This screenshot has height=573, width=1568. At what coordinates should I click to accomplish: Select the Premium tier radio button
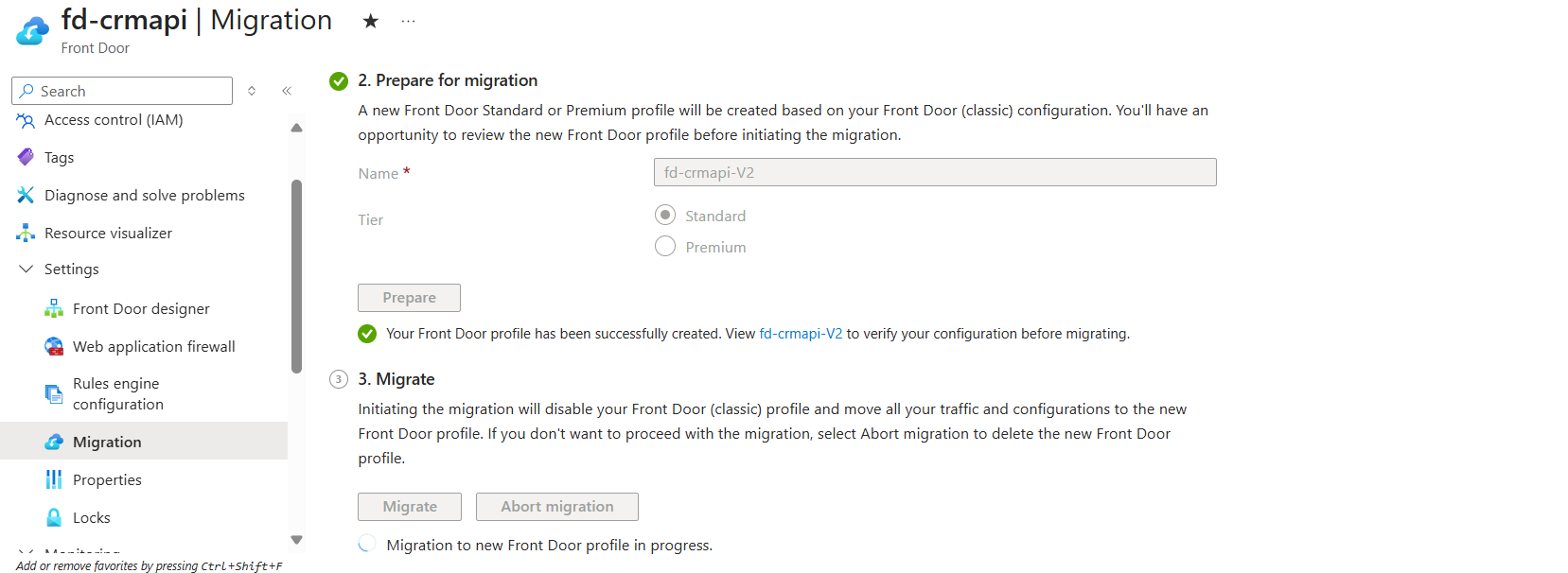coord(665,246)
